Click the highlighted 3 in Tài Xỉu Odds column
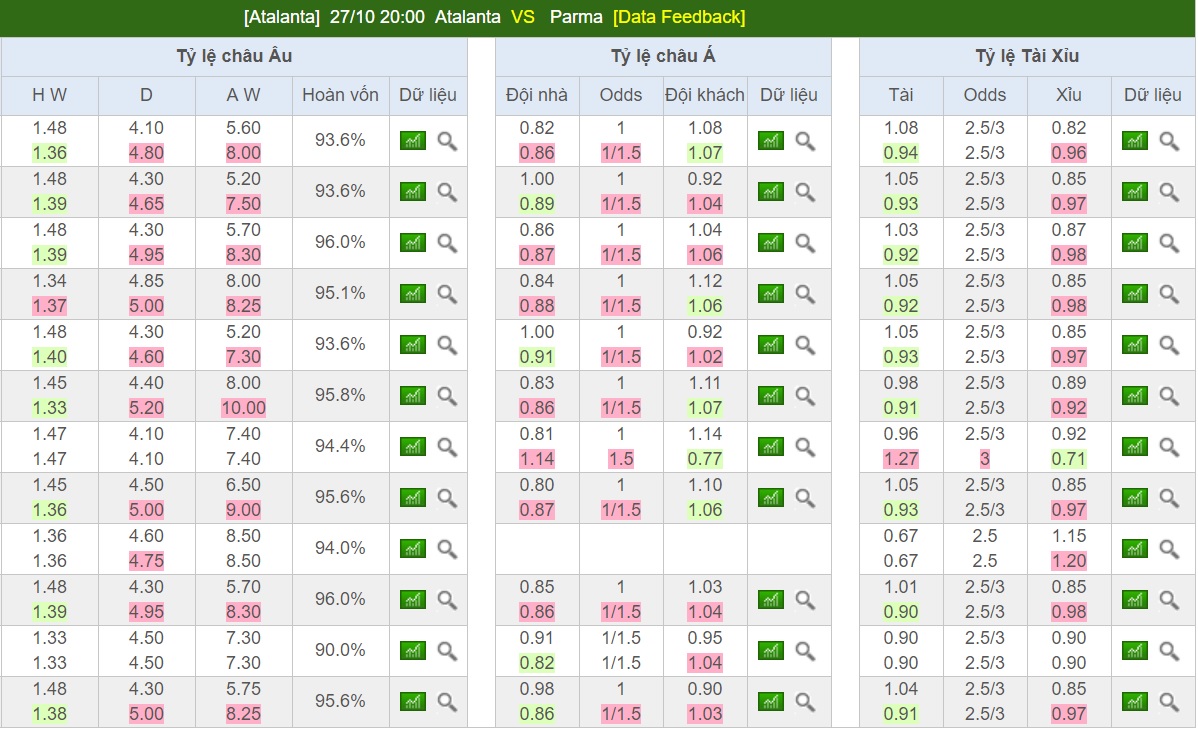The width and height of the screenshot is (1198, 729). 985,459
